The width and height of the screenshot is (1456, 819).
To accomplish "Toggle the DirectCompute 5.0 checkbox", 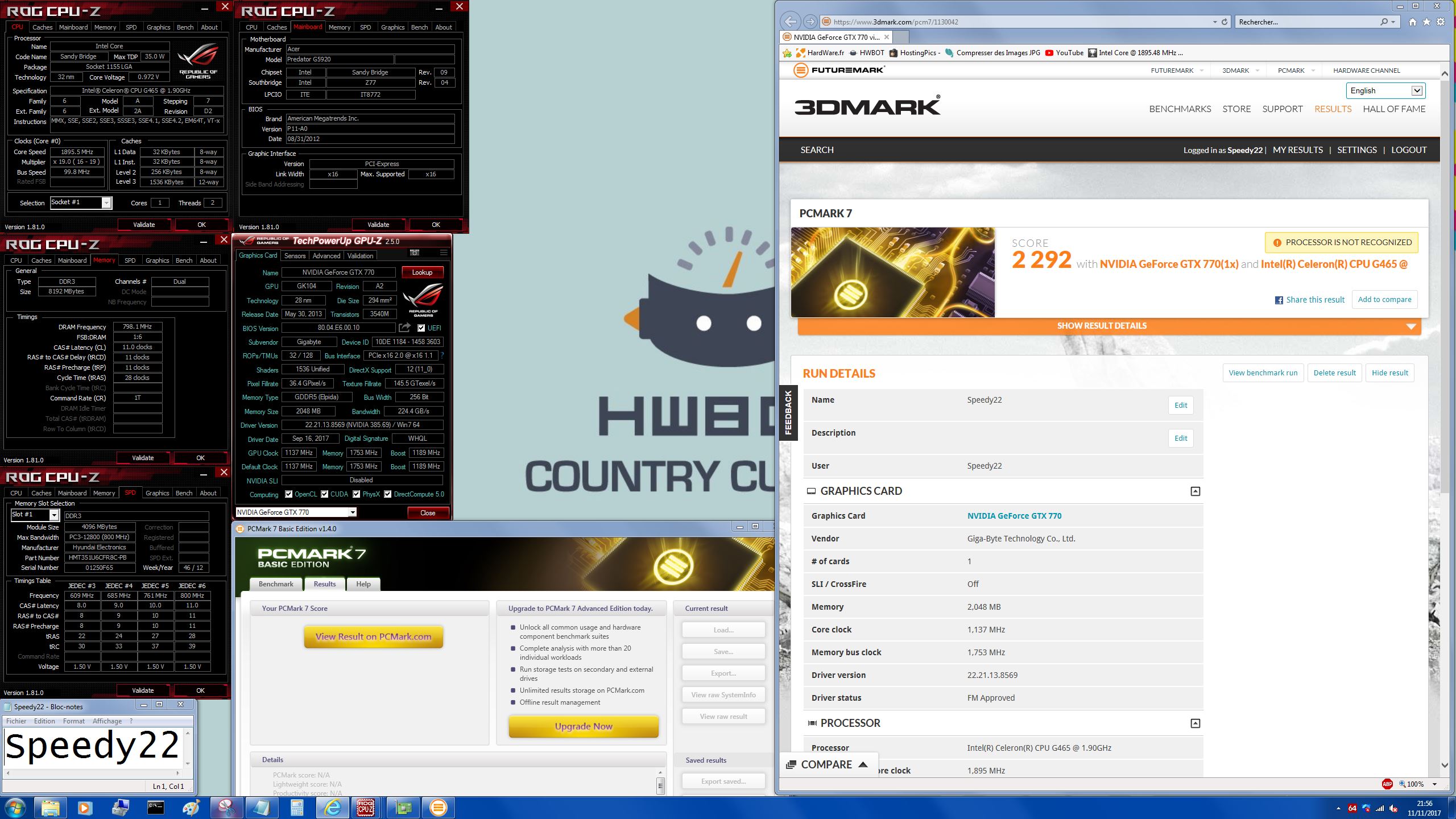I will 387,494.
